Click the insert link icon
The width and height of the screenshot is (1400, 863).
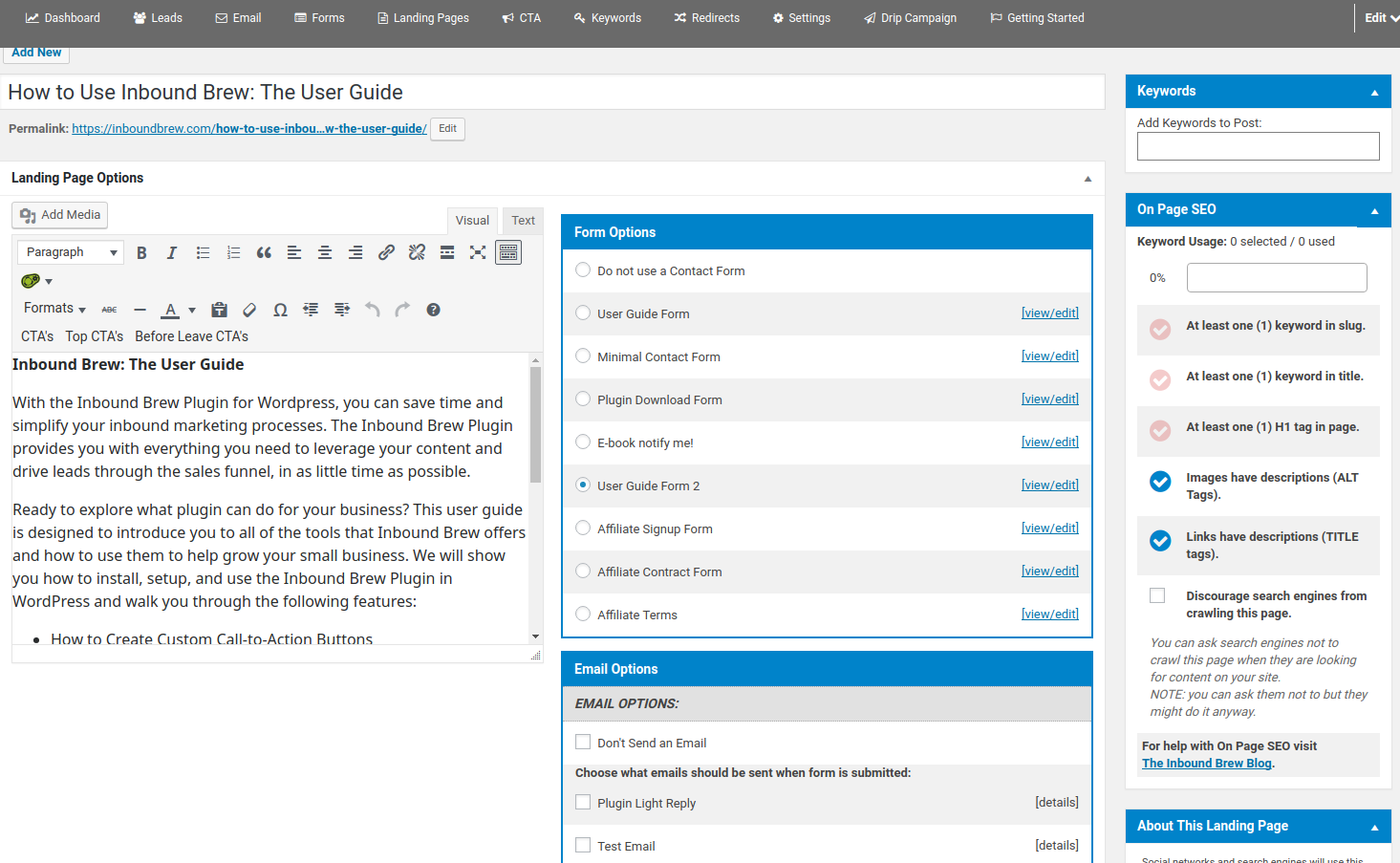(386, 252)
